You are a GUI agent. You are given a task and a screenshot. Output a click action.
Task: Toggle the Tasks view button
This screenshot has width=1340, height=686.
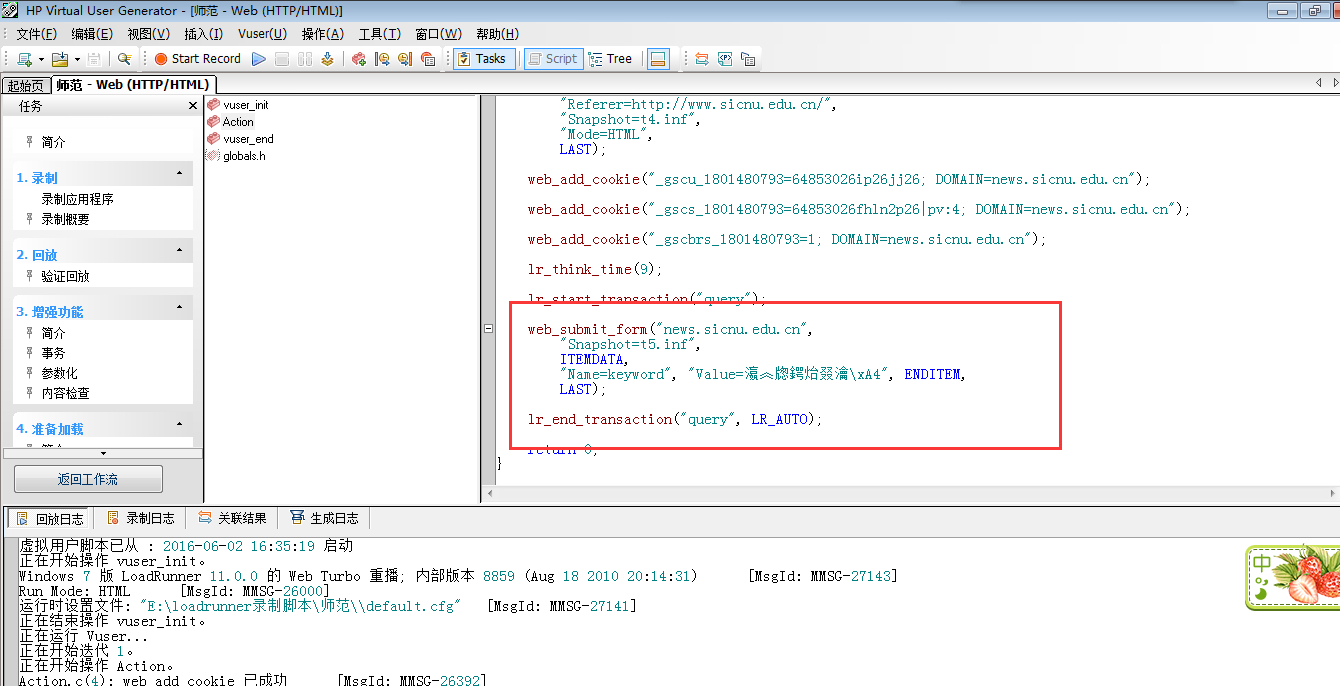pyautogui.click(x=484, y=59)
